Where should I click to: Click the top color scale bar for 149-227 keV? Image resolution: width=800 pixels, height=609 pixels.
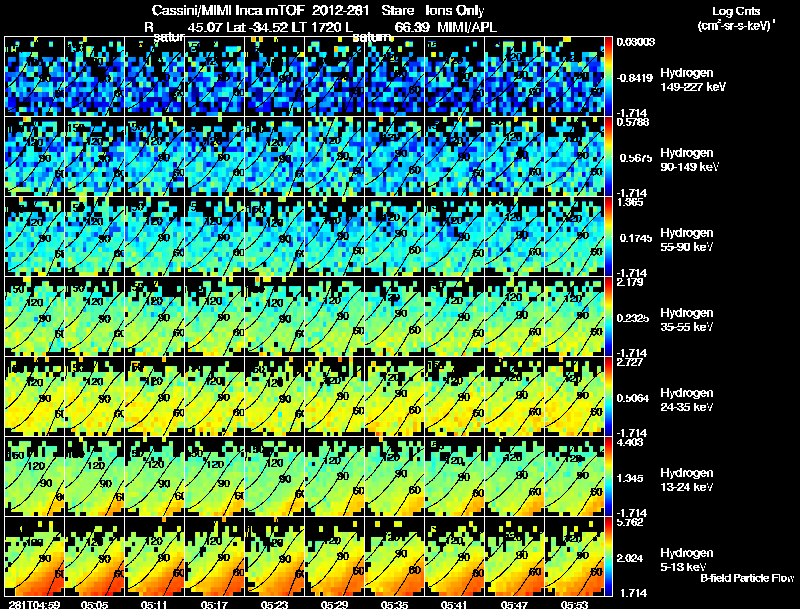coord(608,77)
